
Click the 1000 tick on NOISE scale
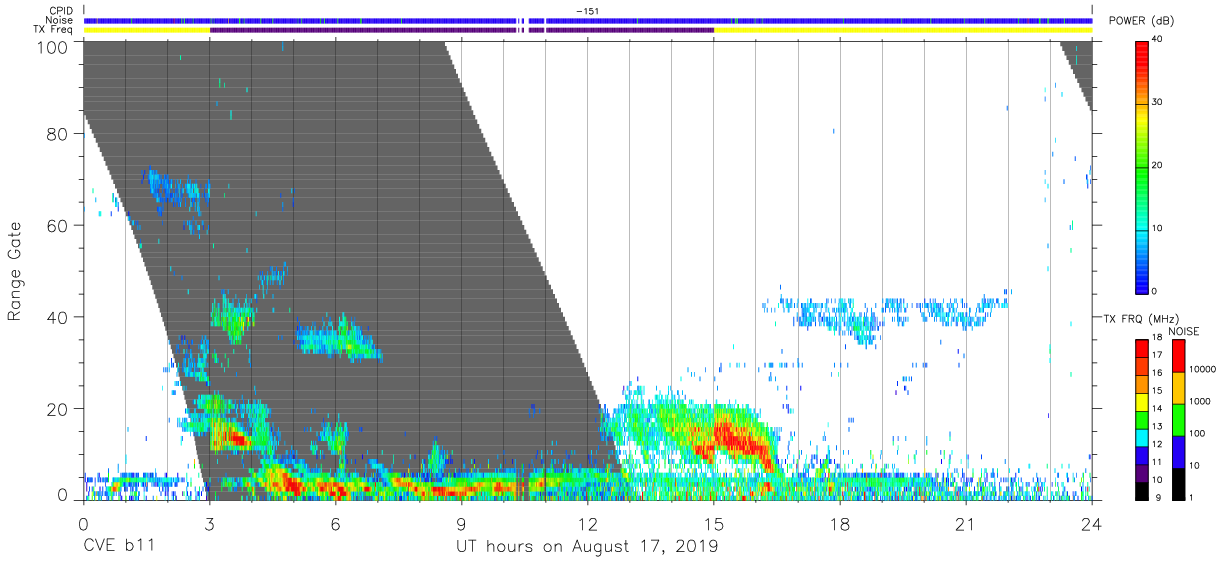click(x=1200, y=402)
